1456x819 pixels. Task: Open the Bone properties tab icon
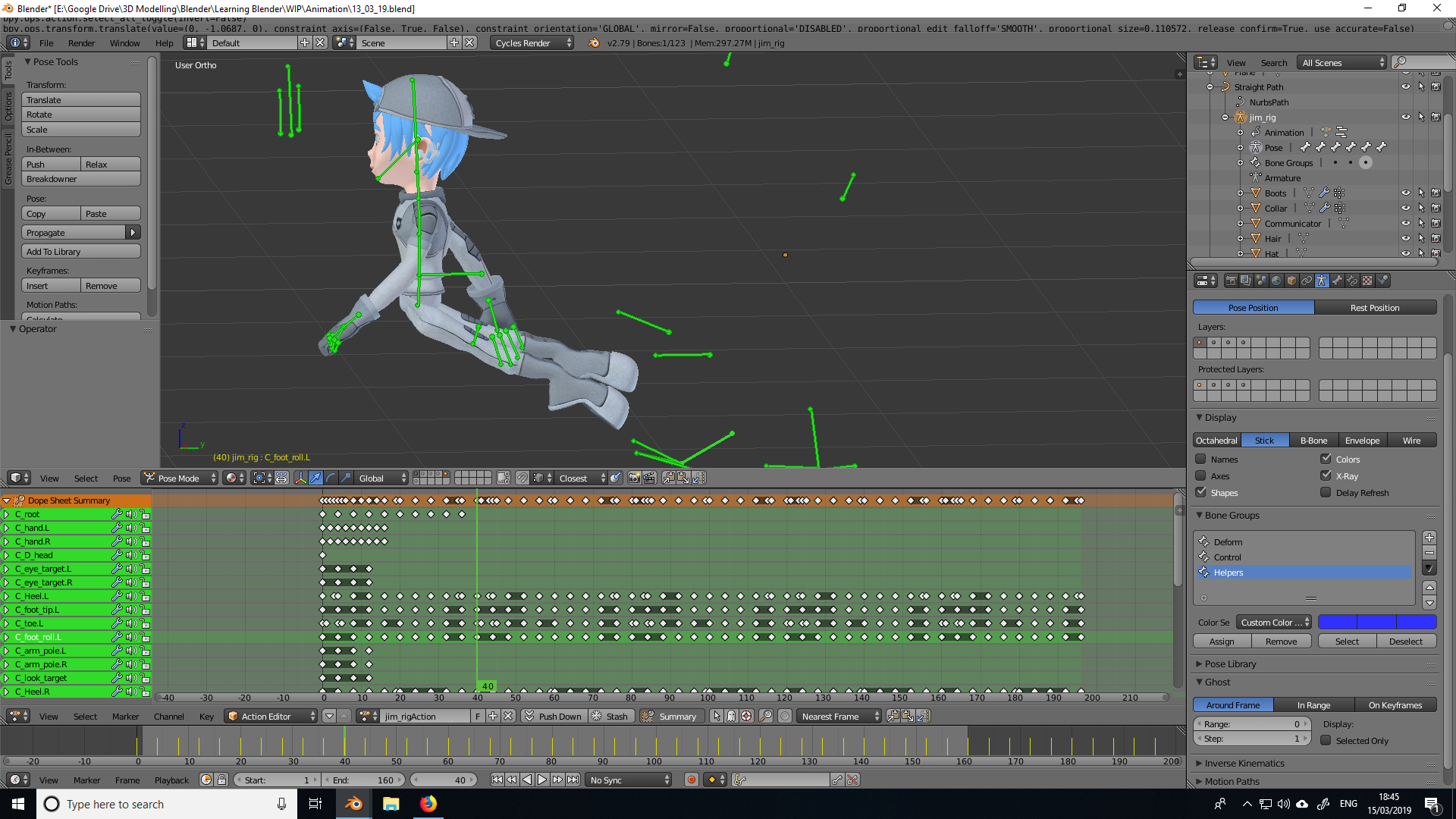click(x=1337, y=281)
